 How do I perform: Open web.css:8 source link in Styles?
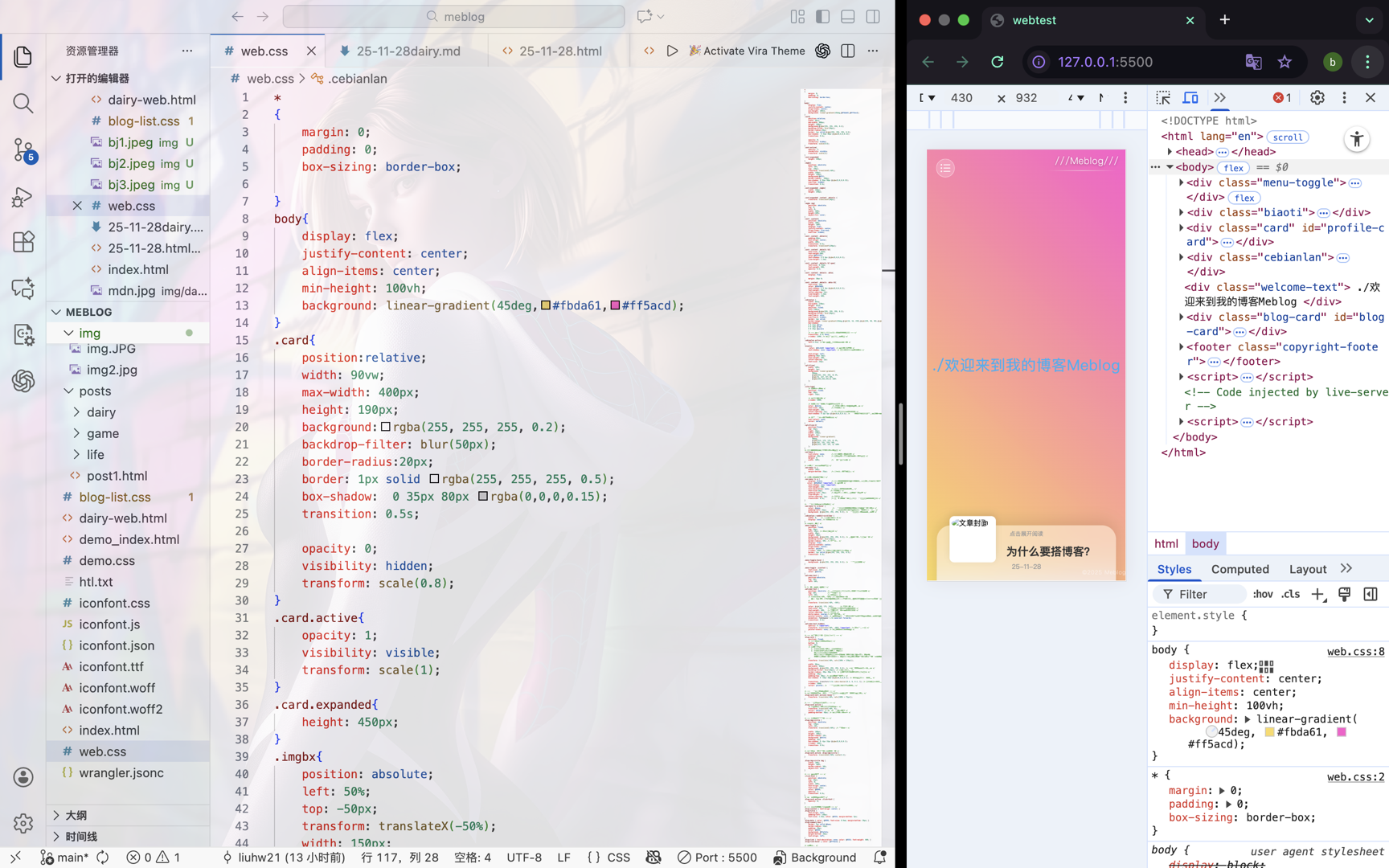tap(1355, 651)
